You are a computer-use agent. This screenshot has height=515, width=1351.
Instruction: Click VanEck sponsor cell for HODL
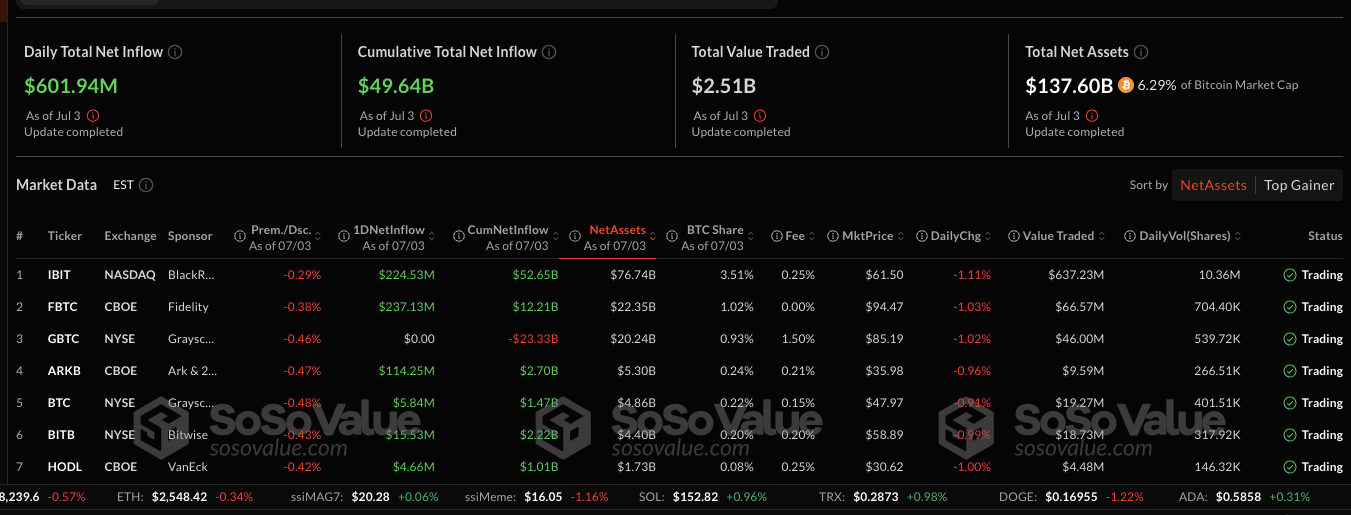point(188,467)
